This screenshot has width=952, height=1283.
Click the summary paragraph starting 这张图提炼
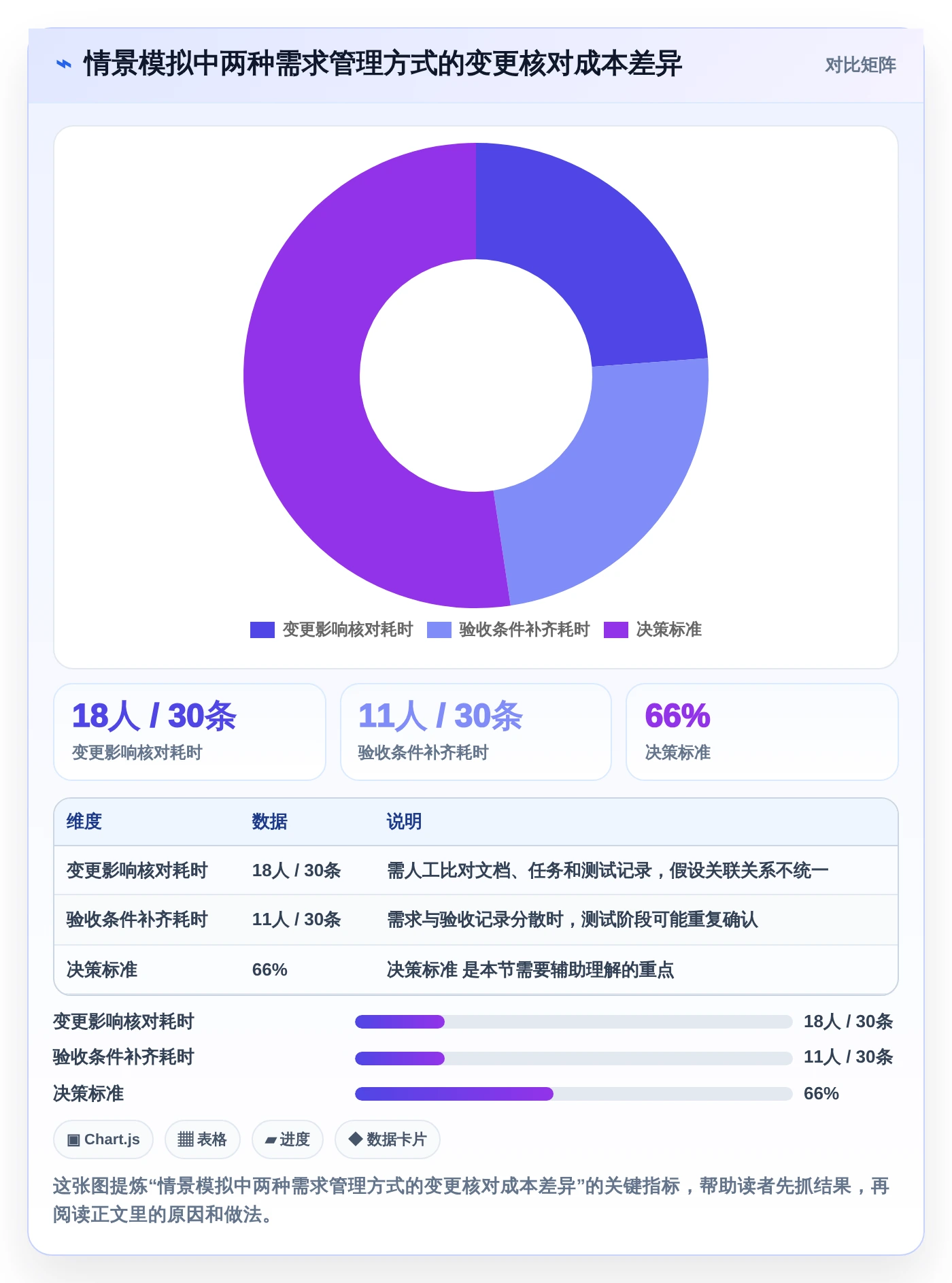[x=471, y=1200]
